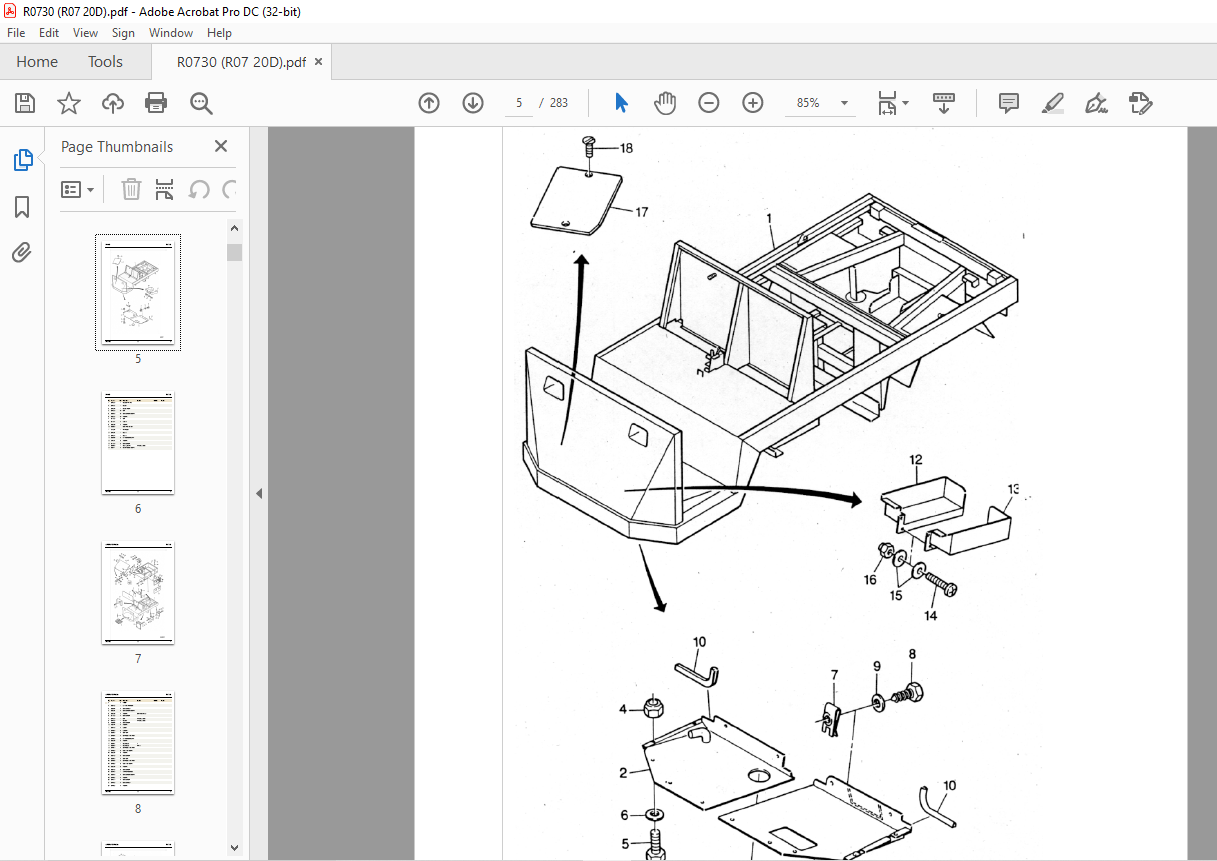Click the insert pages icon in thumbnails
Image resolution: width=1217 pixels, height=861 pixels.
coord(165,189)
